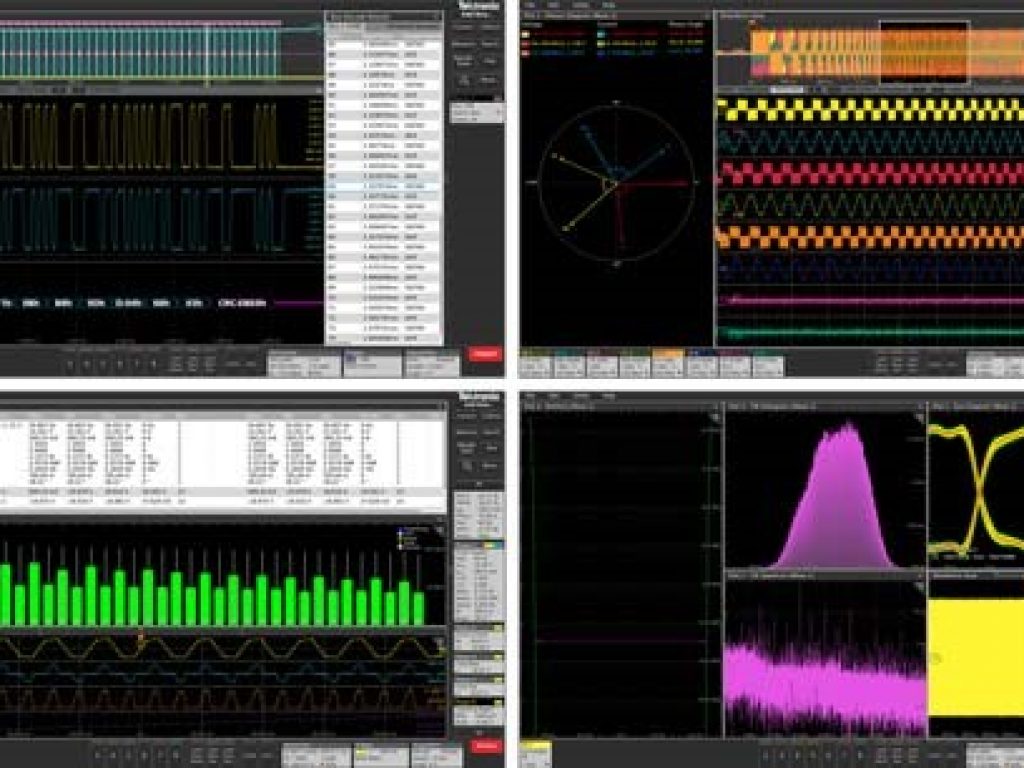Screen dimensions: 1024x768
Task: Click zoom window box in top-right waveform overview
Action: (x=923, y=52)
